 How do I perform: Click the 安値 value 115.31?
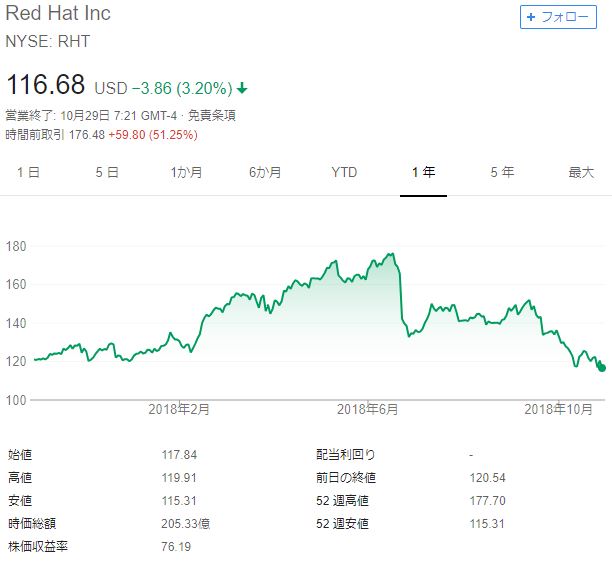179,501
